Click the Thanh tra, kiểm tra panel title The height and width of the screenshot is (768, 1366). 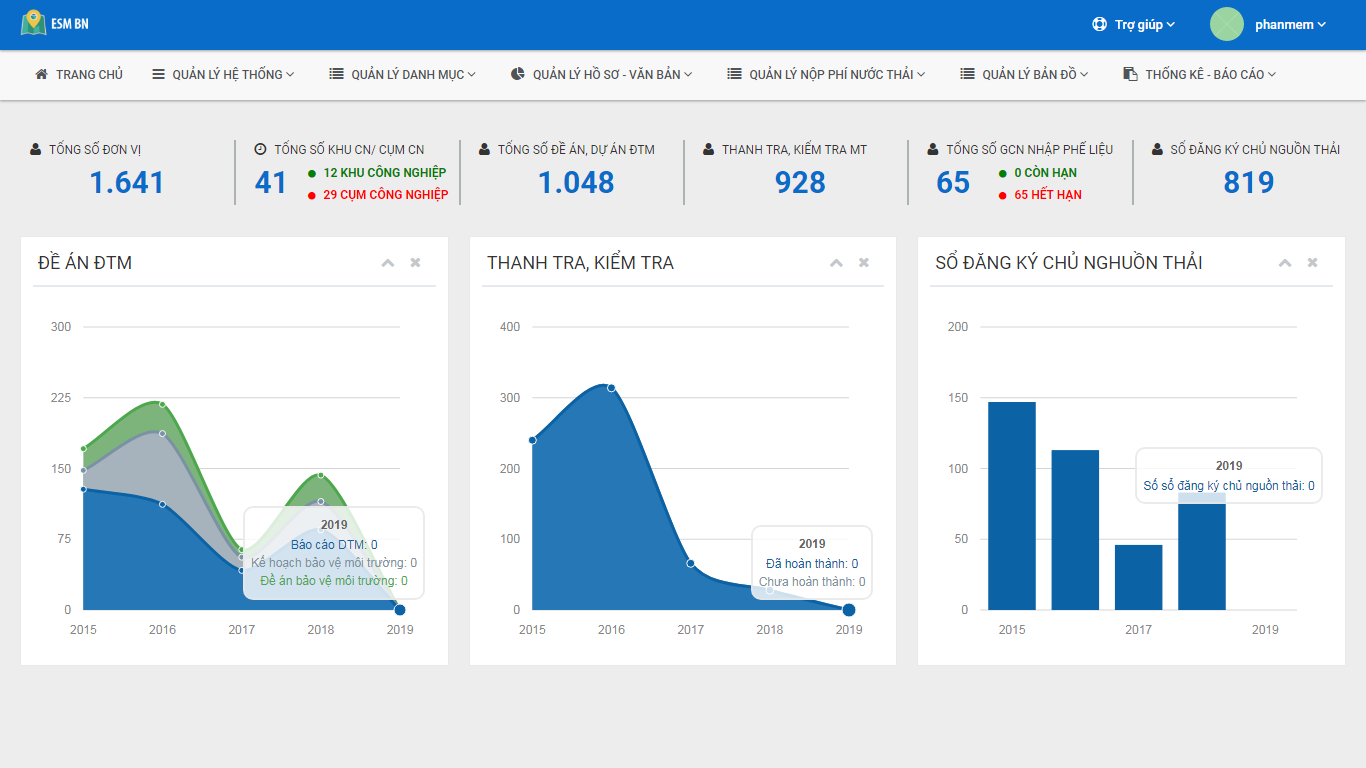(x=580, y=263)
